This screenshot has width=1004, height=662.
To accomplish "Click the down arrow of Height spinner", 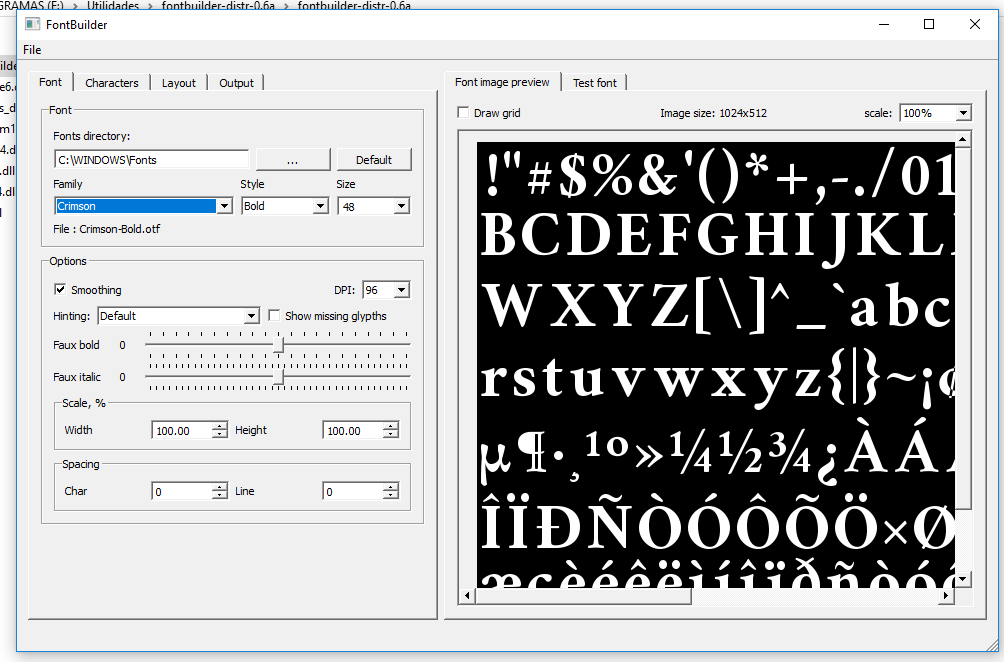I will tap(391, 435).
